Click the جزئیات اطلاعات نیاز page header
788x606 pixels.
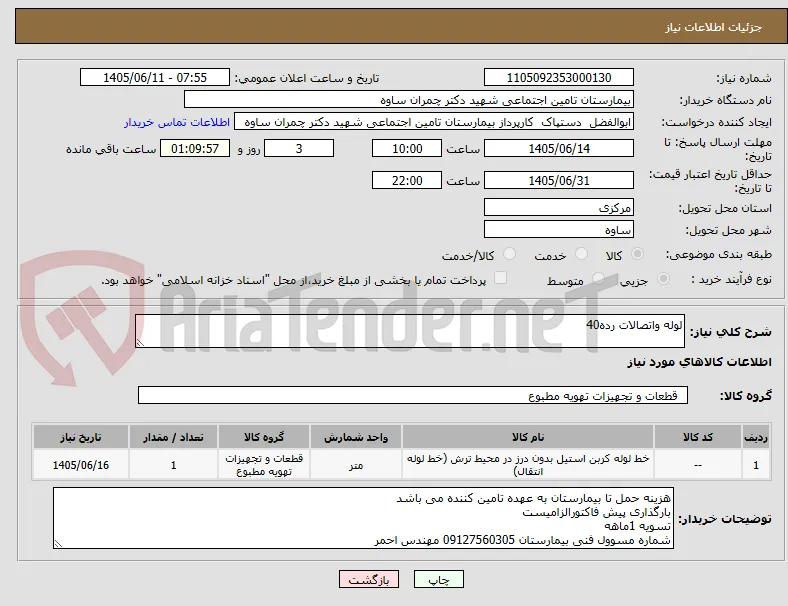(x=714, y=27)
